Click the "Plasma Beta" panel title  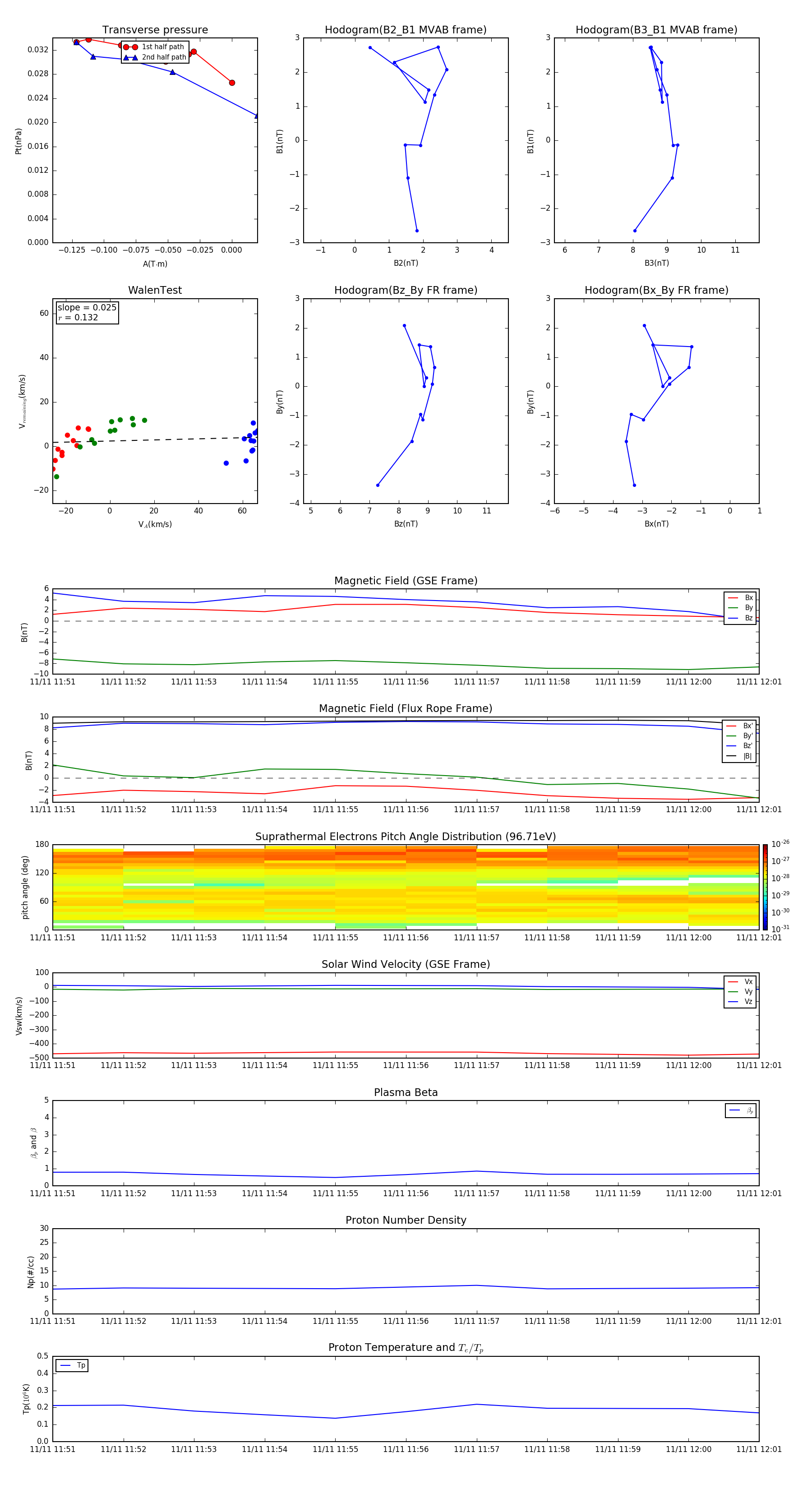pyautogui.click(x=406, y=1092)
